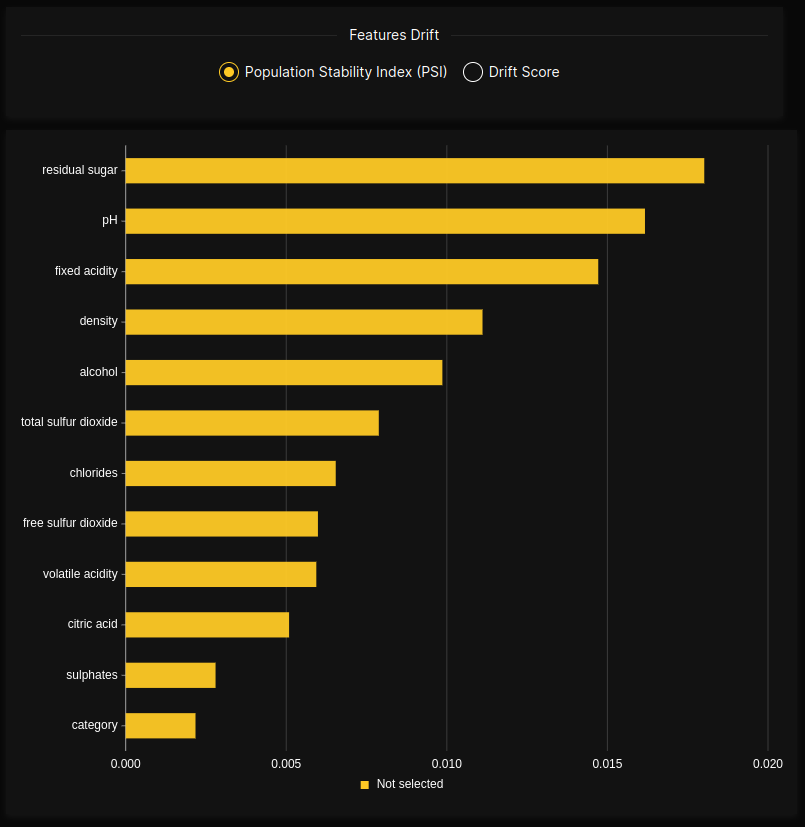Viewport: 805px width, 827px height.
Task: Click the category feature bar
Action: pyautogui.click(x=160, y=725)
